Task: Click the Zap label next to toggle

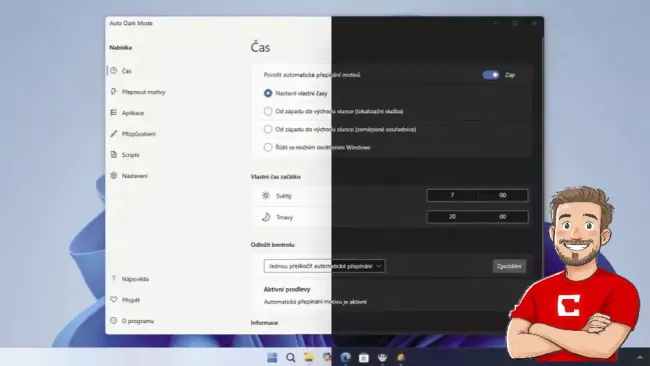Action: pyautogui.click(x=510, y=75)
